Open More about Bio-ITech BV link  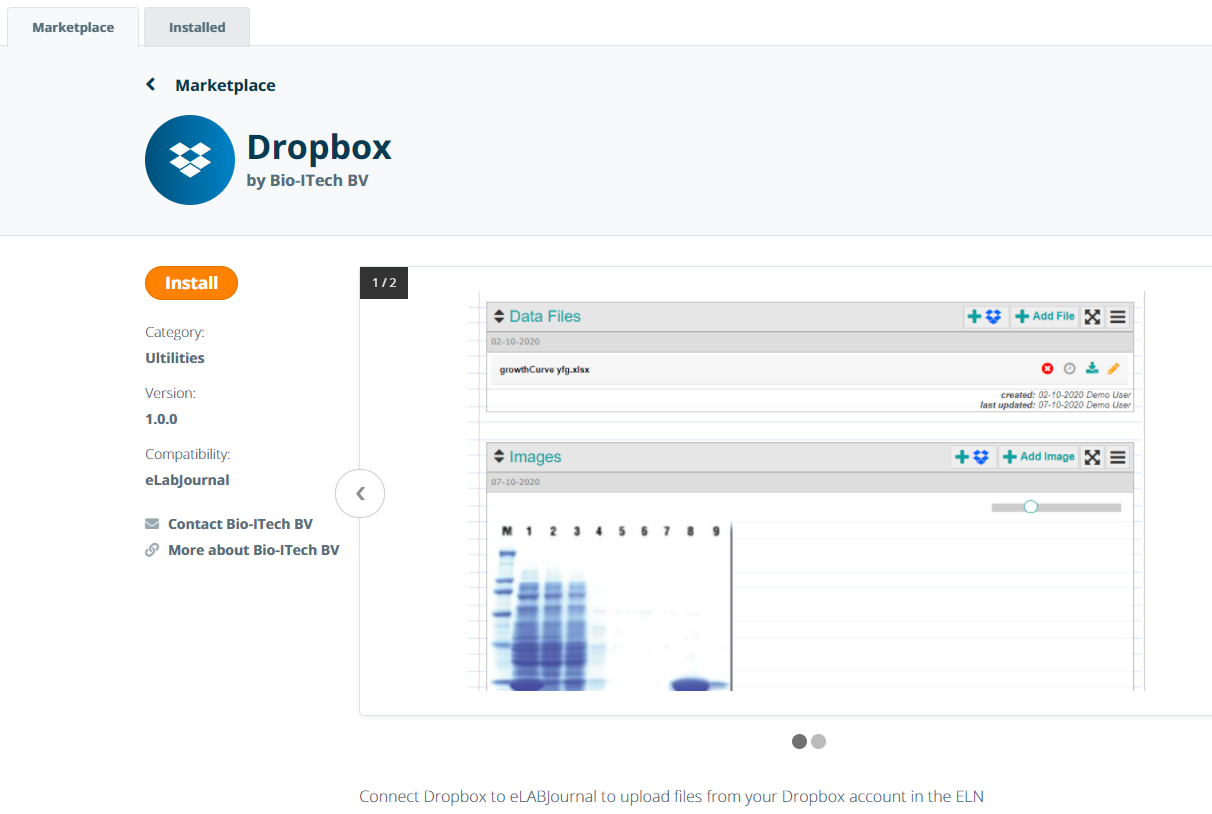253,550
